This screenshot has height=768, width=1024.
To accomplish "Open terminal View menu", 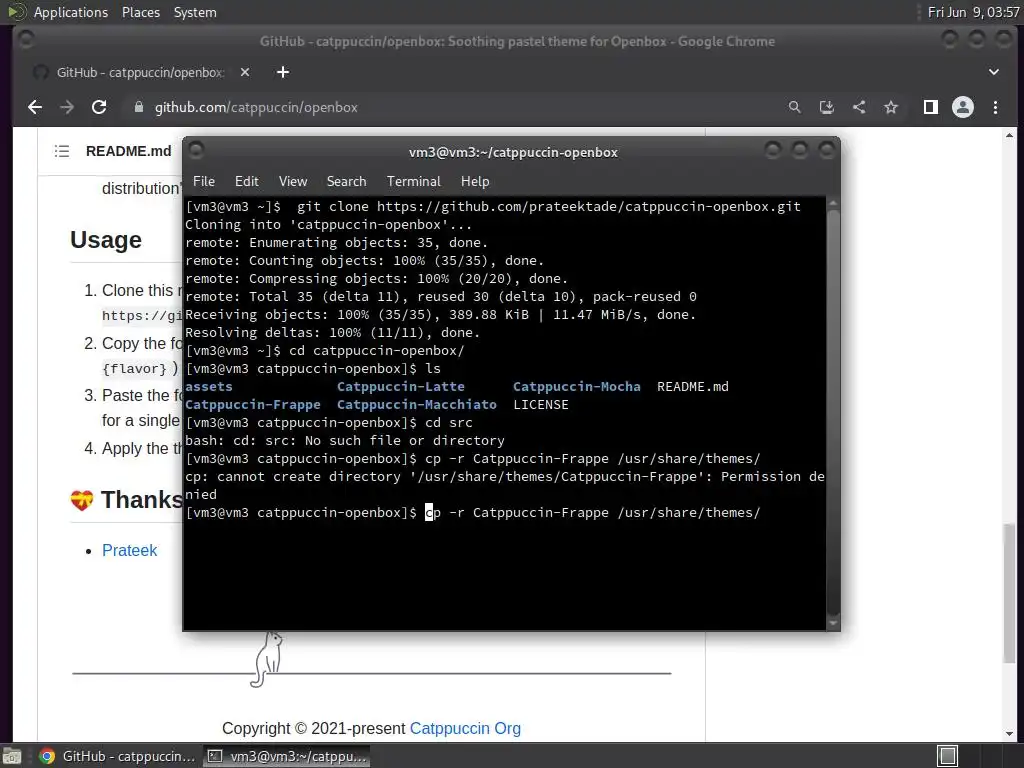I will 293,182.
